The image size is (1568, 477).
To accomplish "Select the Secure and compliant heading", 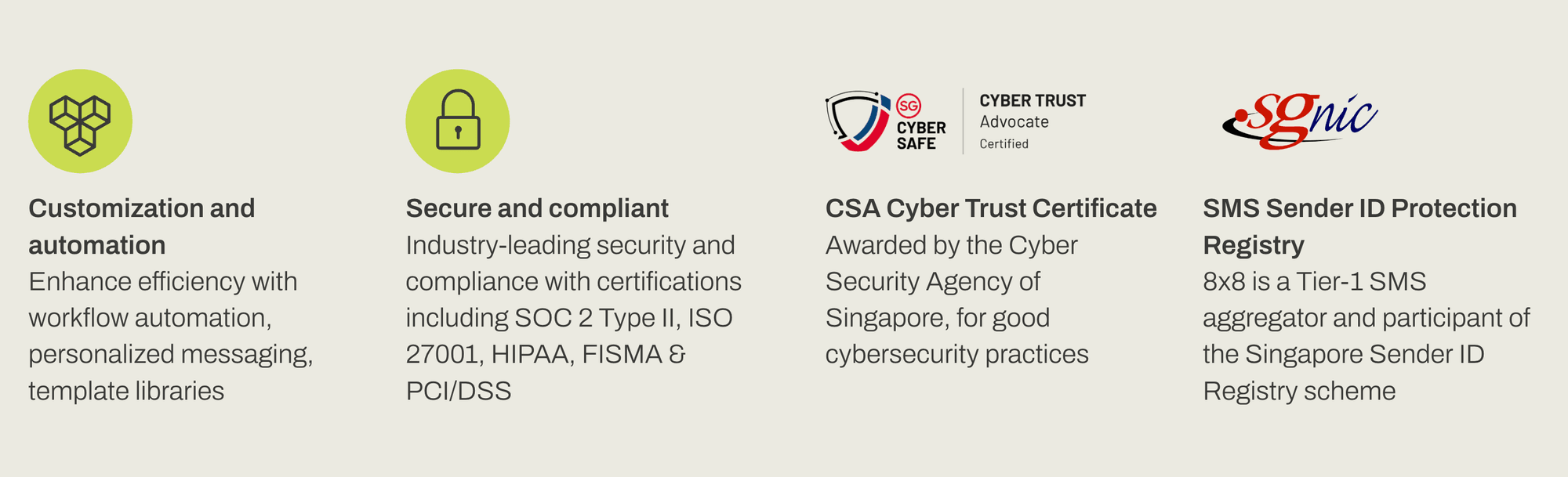I will pyautogui.click(x=537, y=208).
